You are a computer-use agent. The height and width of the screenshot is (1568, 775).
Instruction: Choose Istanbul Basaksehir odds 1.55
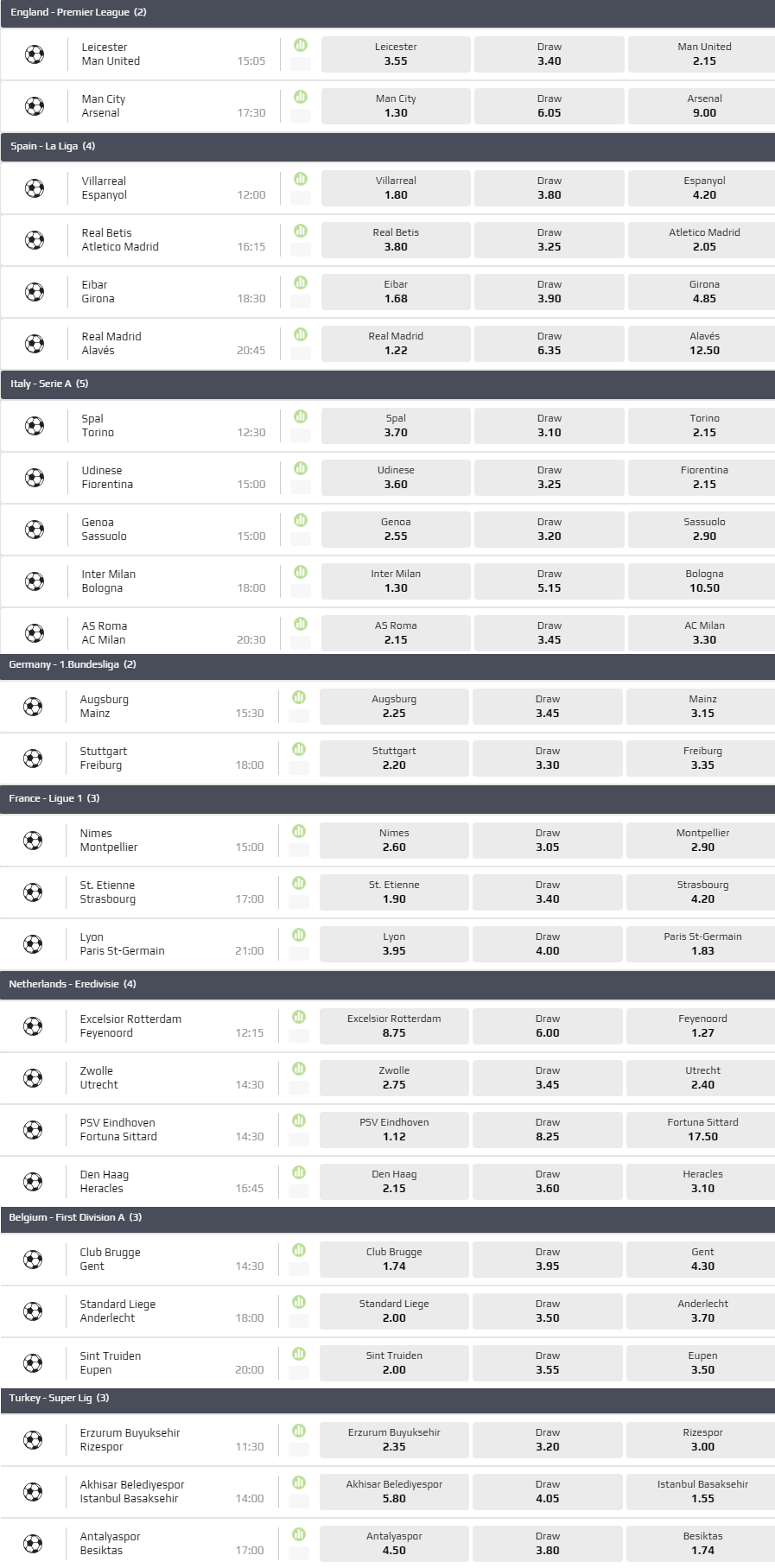[702, 1492]
